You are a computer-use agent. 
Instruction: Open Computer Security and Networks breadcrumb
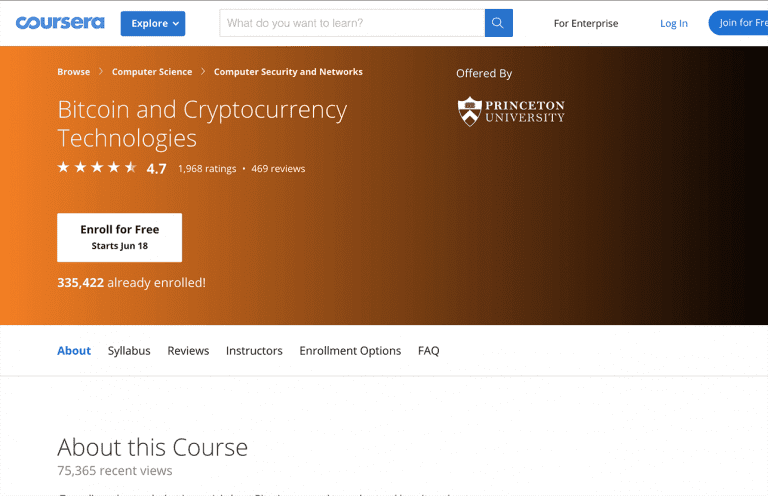click(x=288, y=71)
